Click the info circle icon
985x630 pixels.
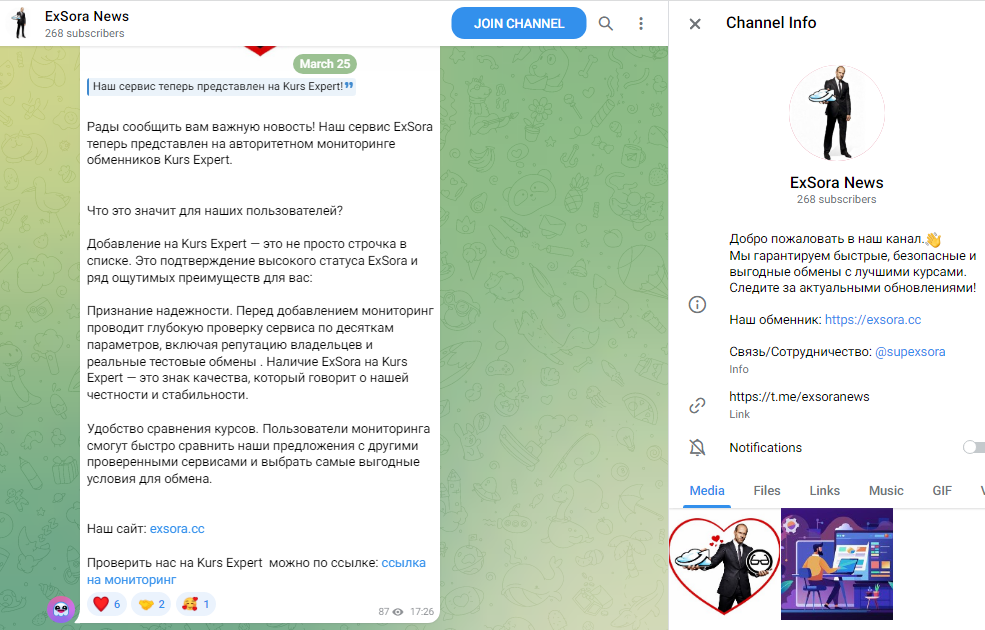click(x=697, y=305)
